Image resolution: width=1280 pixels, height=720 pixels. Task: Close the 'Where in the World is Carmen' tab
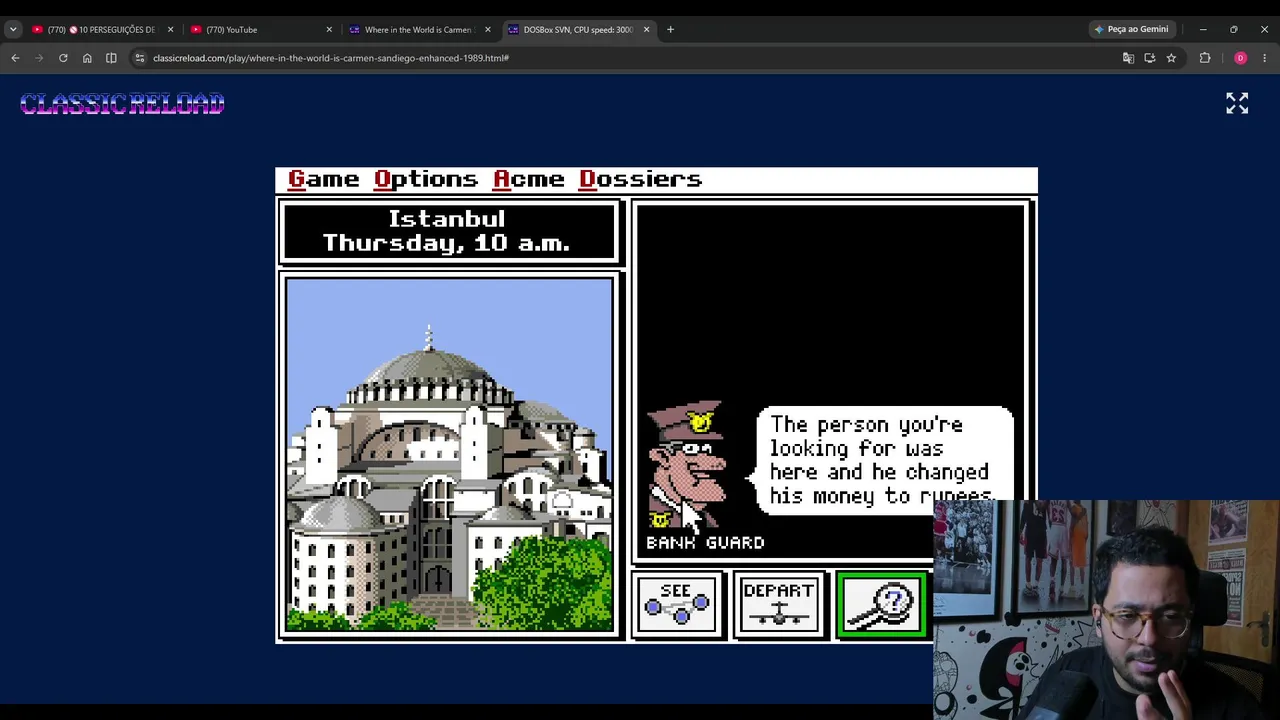487,30
